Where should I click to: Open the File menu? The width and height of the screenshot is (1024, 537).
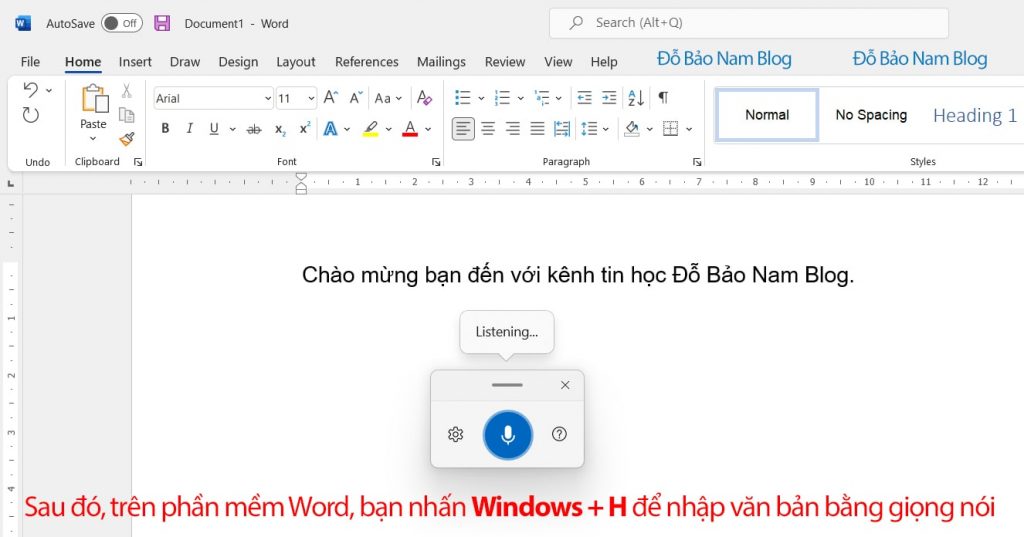pos(30,62)
